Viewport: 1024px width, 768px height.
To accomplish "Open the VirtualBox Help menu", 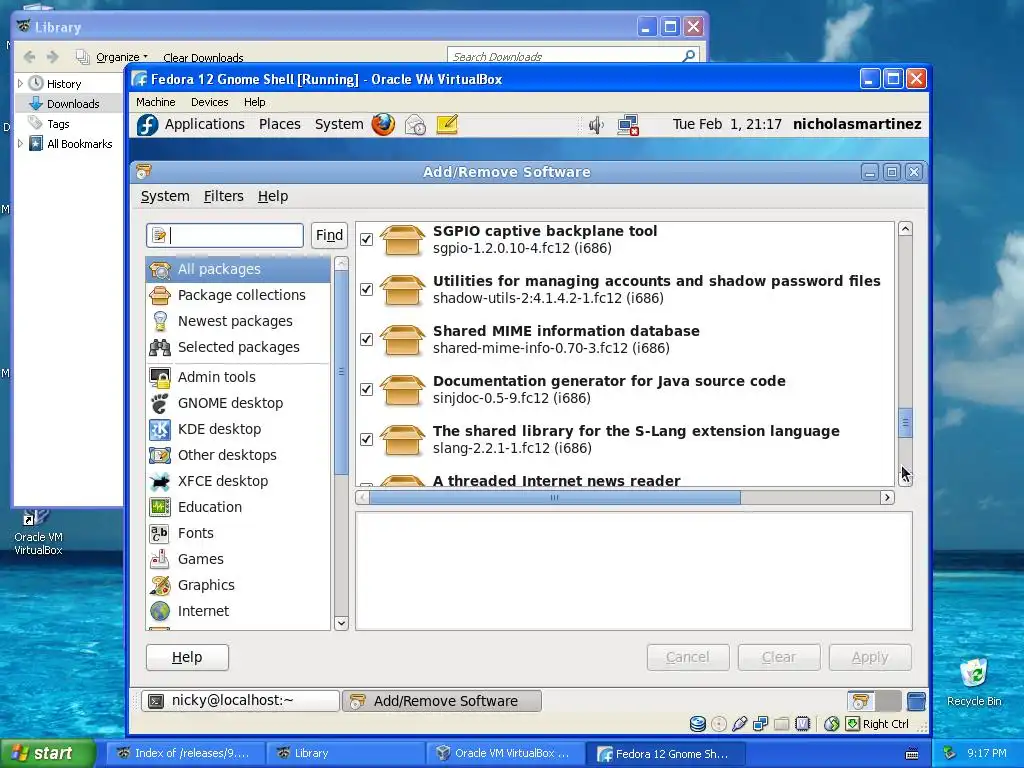I will [255, 102].
